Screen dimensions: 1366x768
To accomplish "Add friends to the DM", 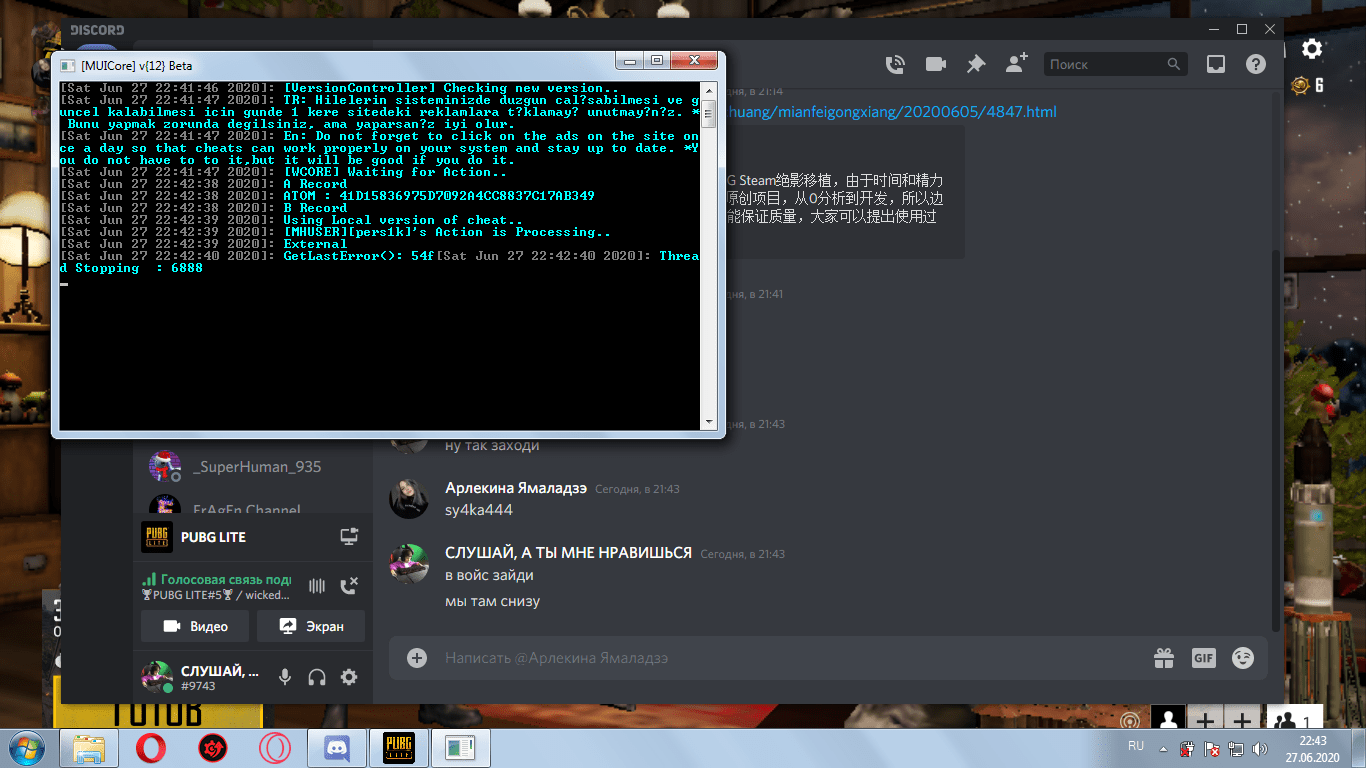I will pos(1017,64).
